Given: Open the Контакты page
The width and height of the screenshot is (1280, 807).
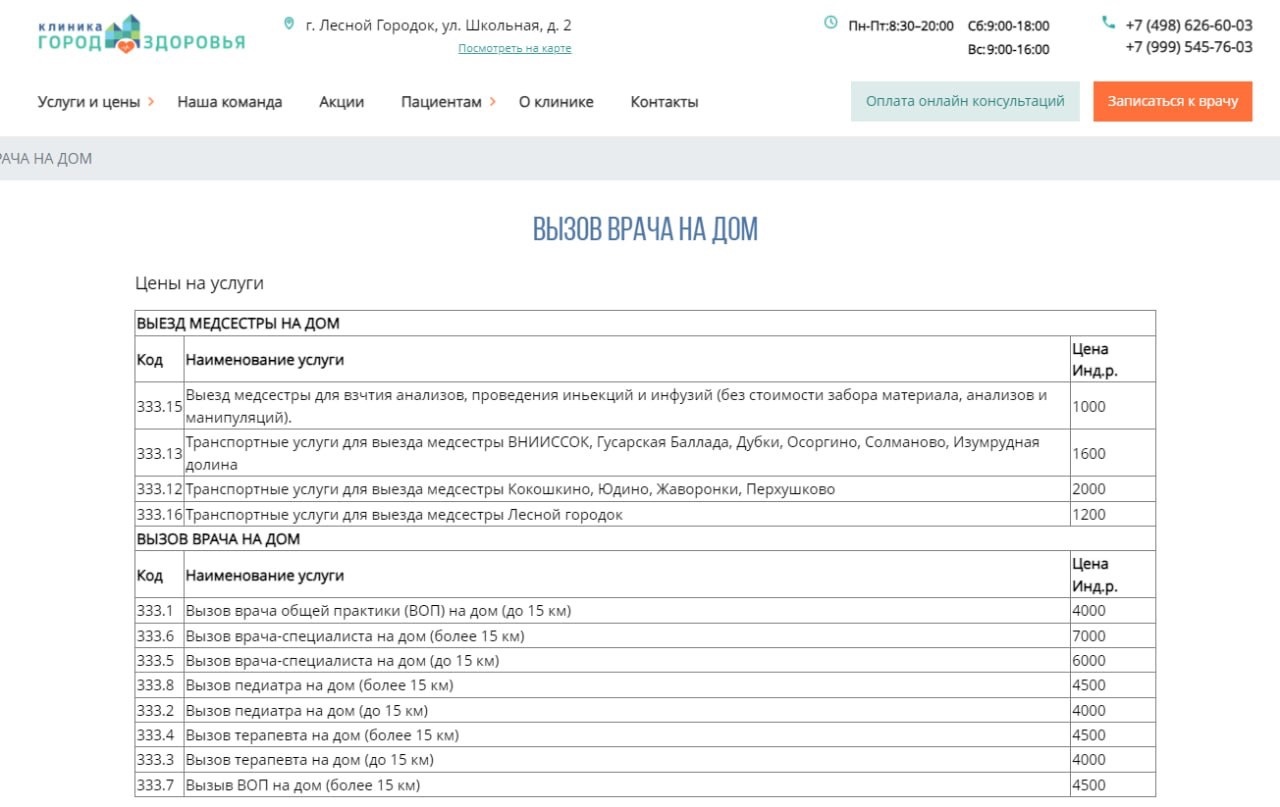Looking at the screenshot, I should (664, 102).
